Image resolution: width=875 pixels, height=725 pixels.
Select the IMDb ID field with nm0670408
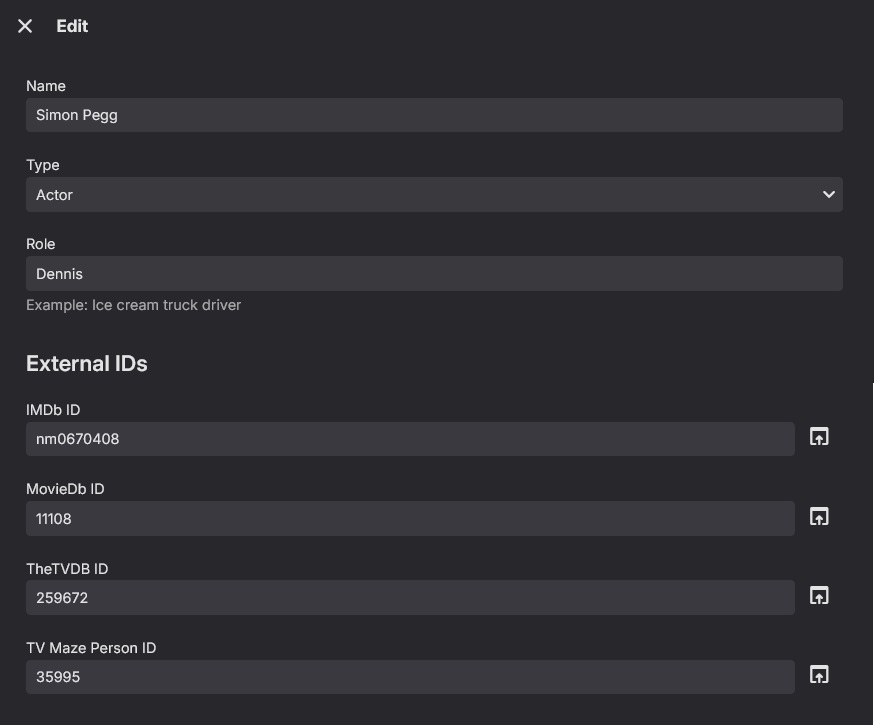tap(410, 439)
